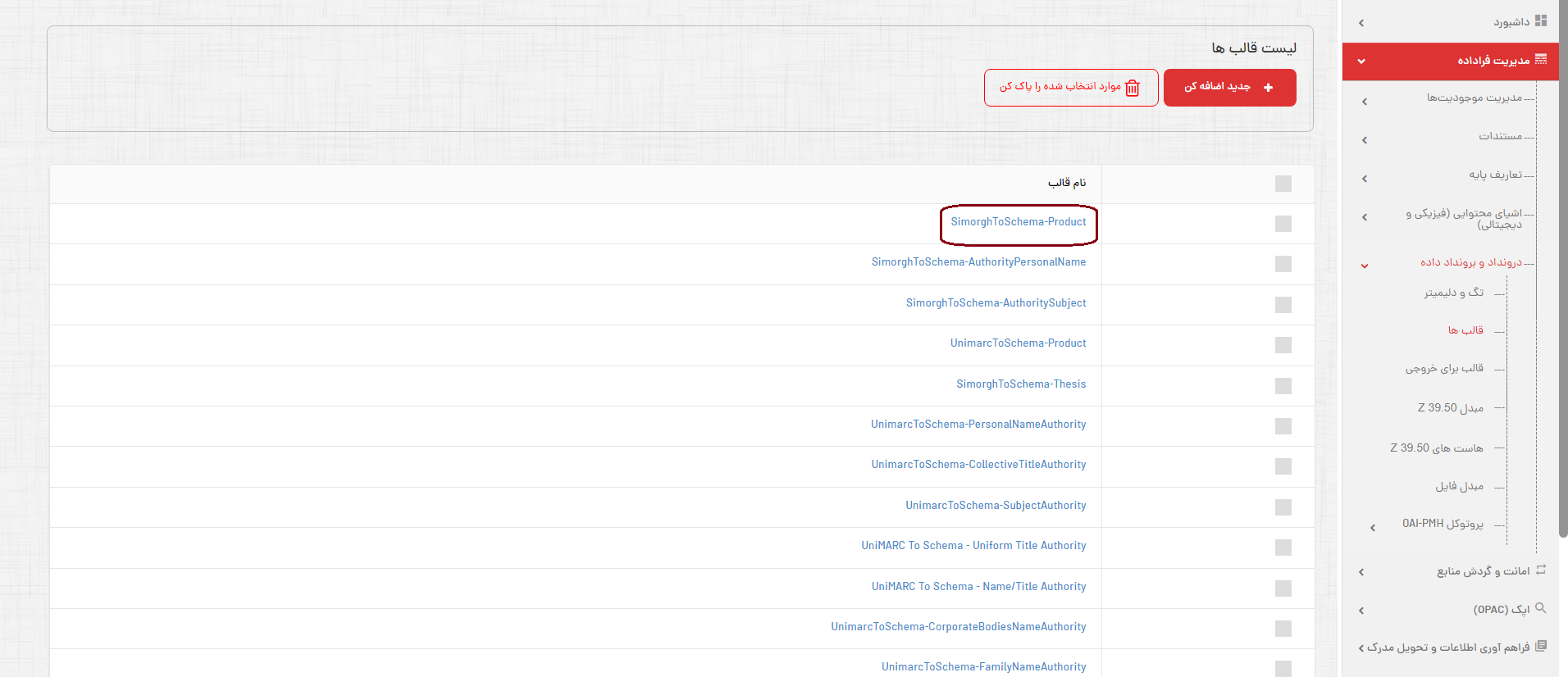
Task: Open the tags and delimiters menu item
Action: [x=1453, y=293]
